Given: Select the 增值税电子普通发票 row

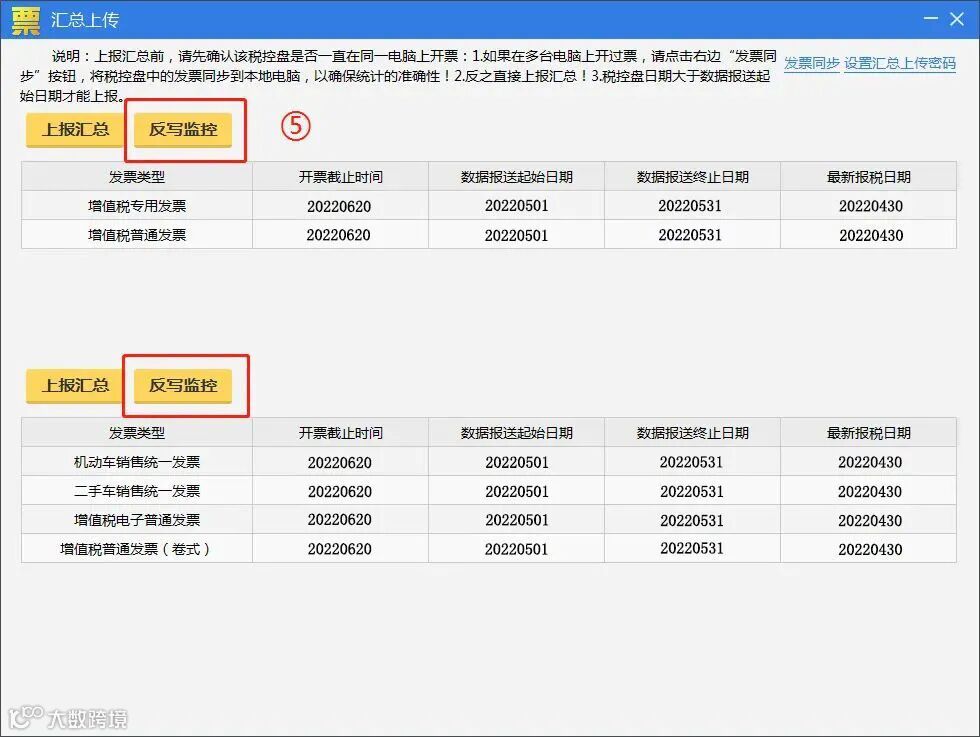Looking at the screenshot, I should (x=489, y=519).
